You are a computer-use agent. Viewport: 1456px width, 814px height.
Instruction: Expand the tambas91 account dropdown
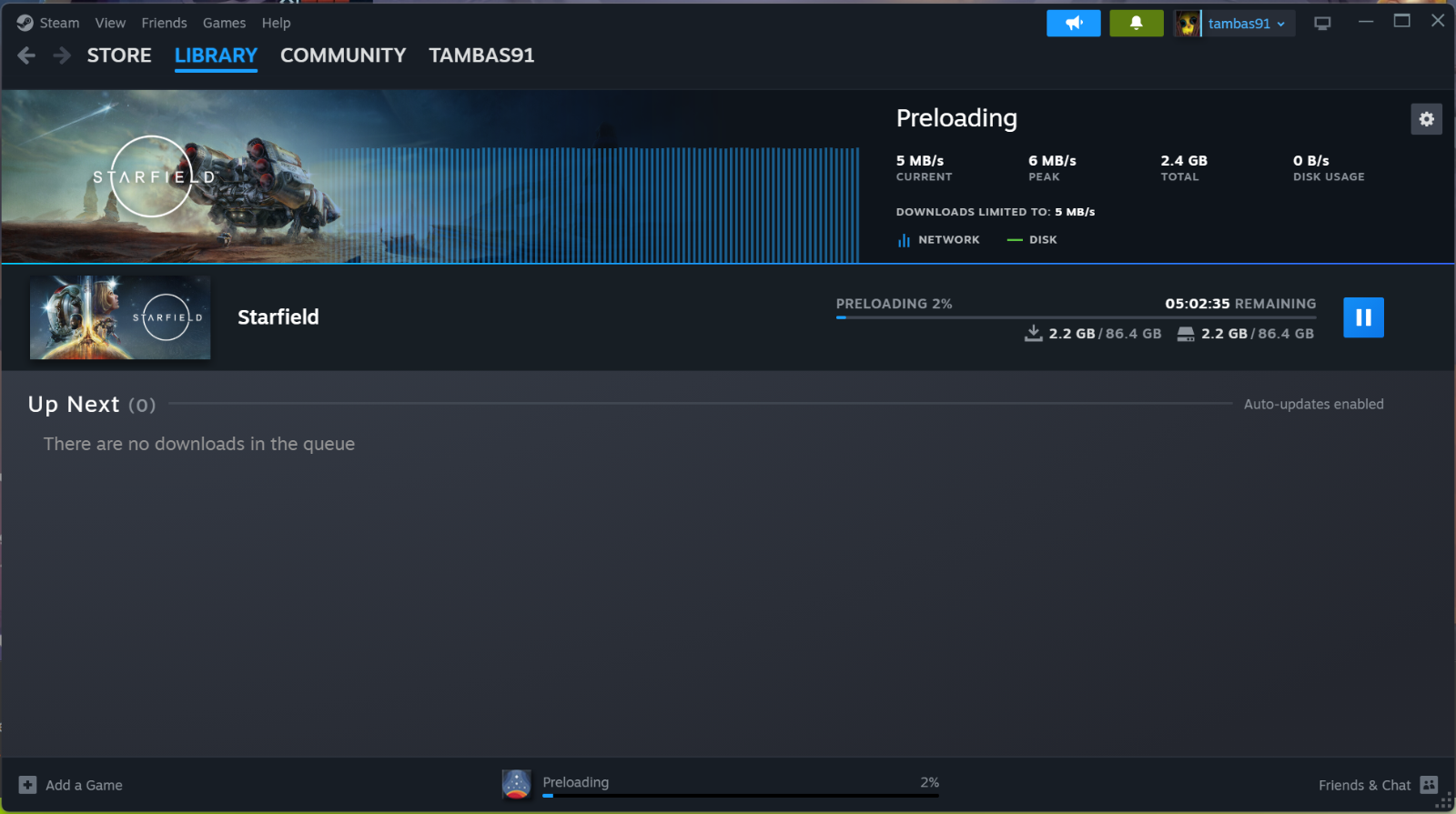pyautogui.click(x=1247, y=24)
